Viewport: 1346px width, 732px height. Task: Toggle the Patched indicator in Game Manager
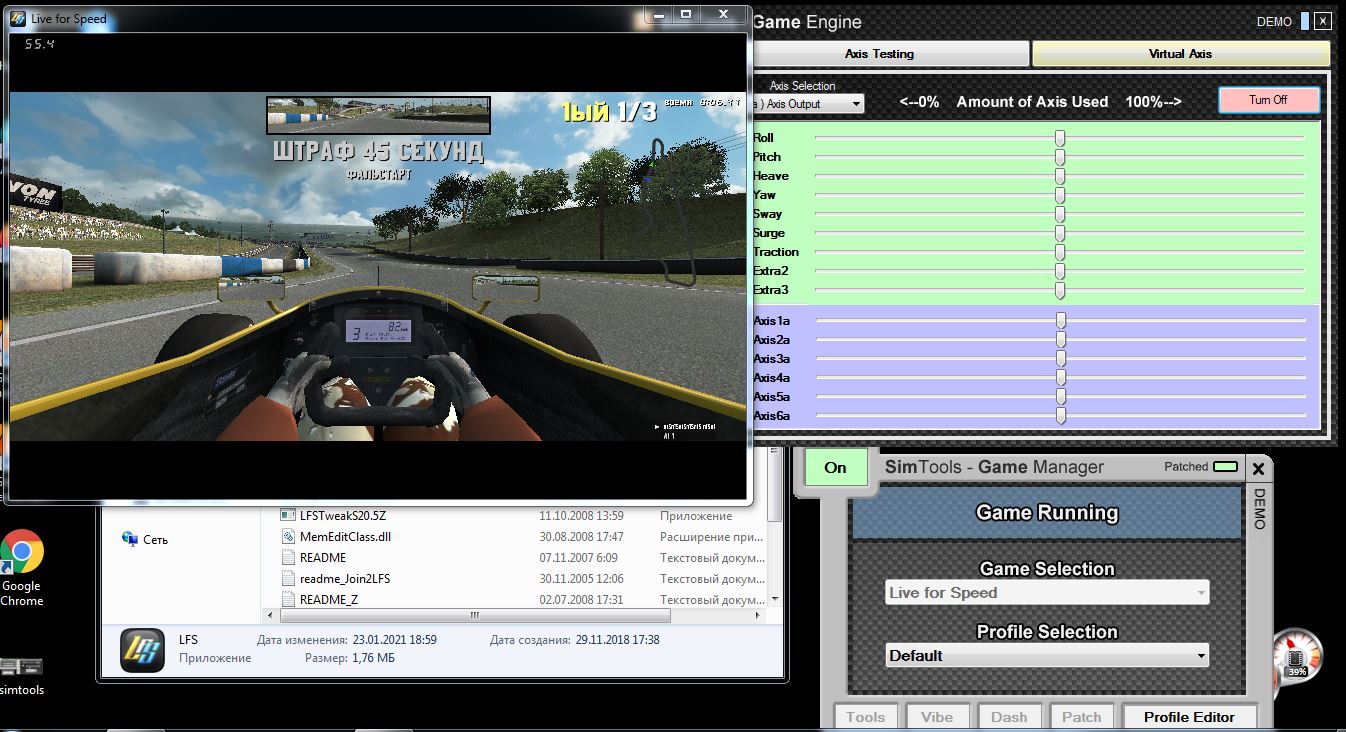[1225, 467]
